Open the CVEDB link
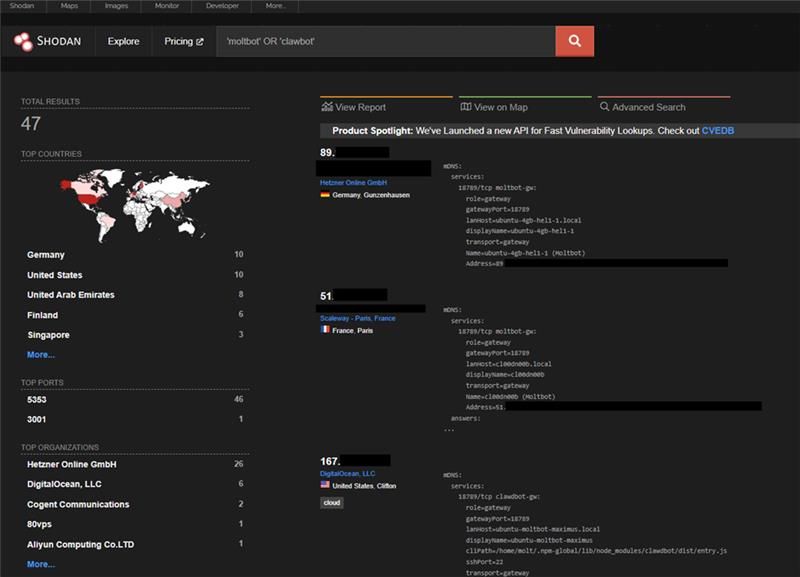Image resolution: width=800 pixels, height=577 pixels. pyautogui.click(x=718, y=131)
